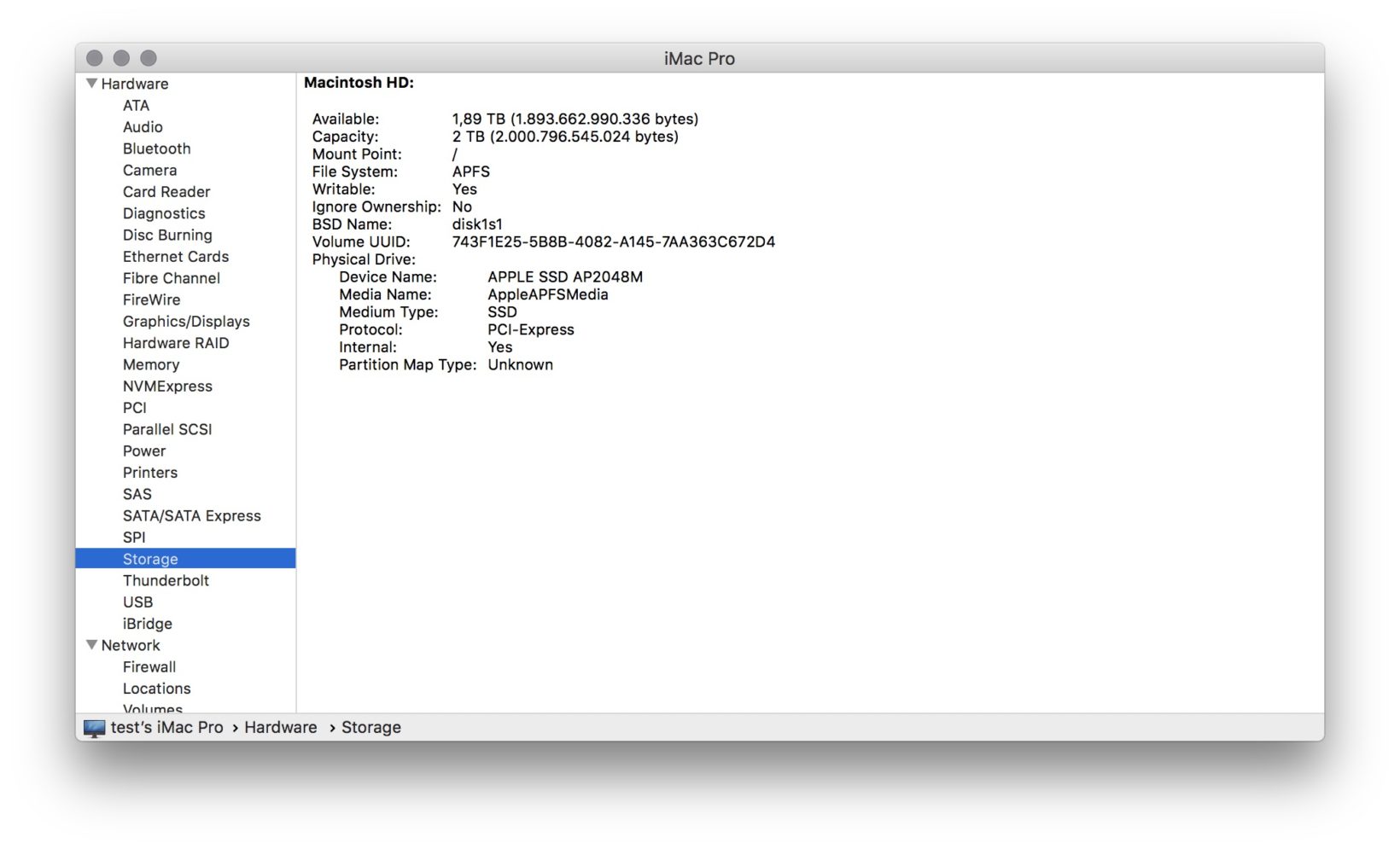Show PCI hardware information
This screenshot has height=849, width=1400.
pyautogui.click(x=135, y=408)
